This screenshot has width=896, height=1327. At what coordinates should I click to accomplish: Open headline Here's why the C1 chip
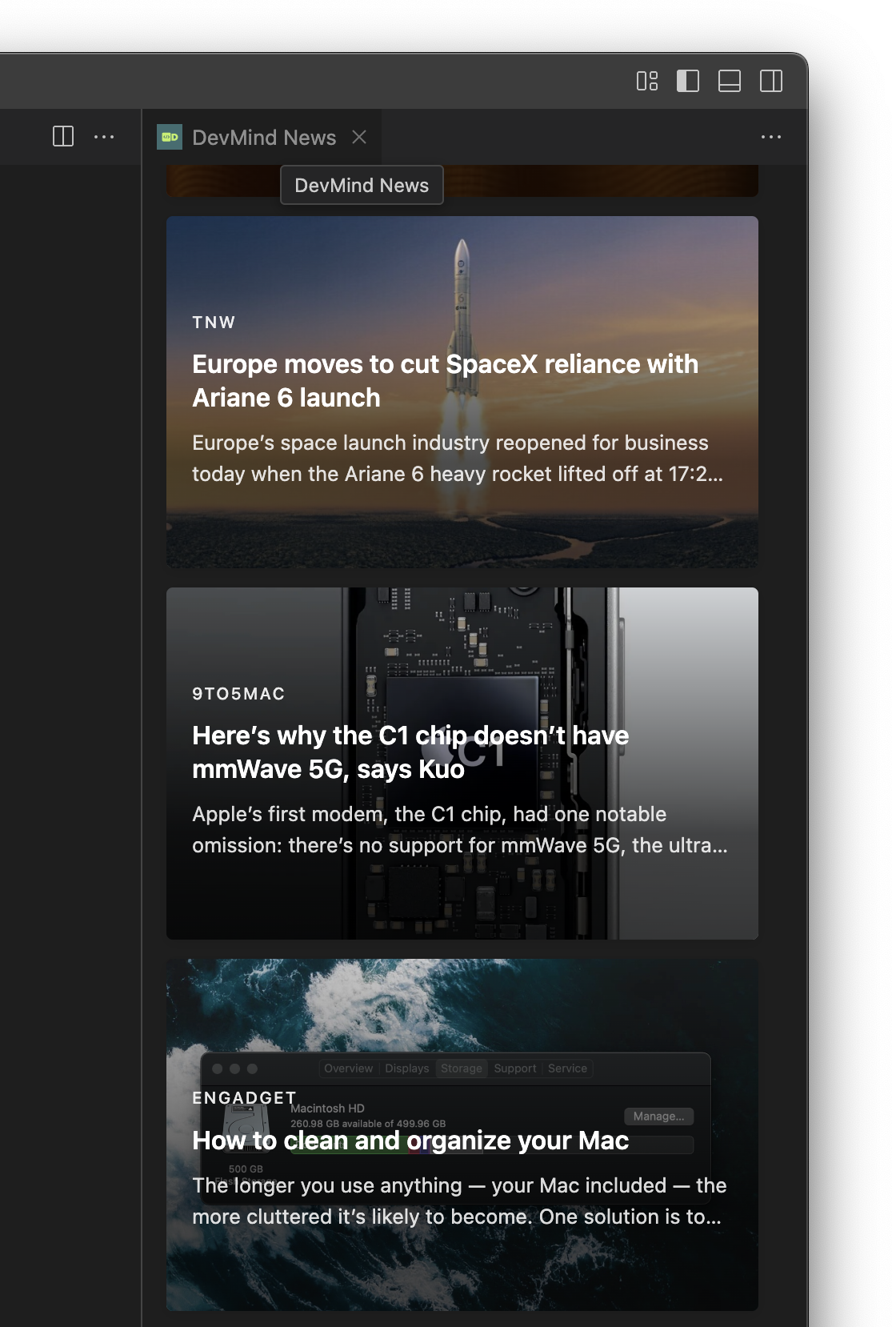(x=410, y=752)
